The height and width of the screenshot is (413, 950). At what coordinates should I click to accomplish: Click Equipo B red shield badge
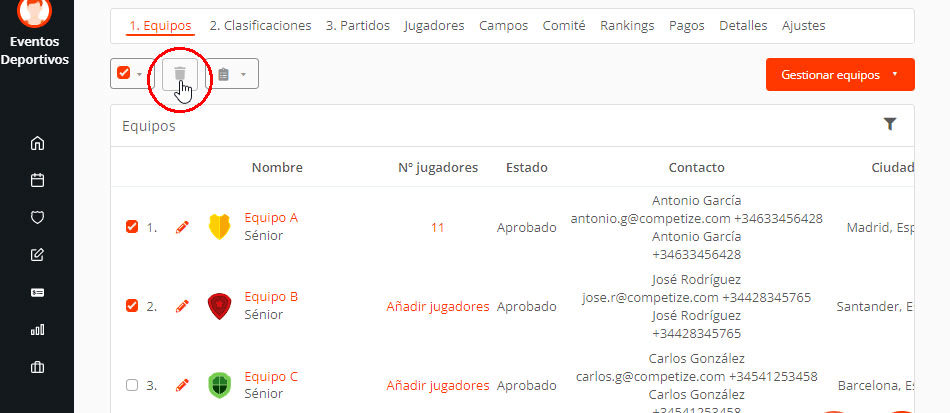(x=219, y=306)
